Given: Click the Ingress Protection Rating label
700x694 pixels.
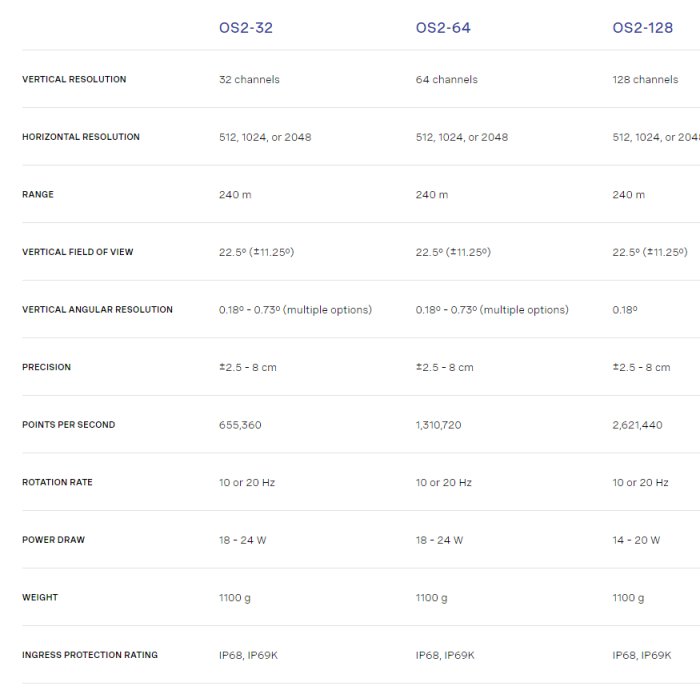Looking at the screenshot, I should (90, 656).
